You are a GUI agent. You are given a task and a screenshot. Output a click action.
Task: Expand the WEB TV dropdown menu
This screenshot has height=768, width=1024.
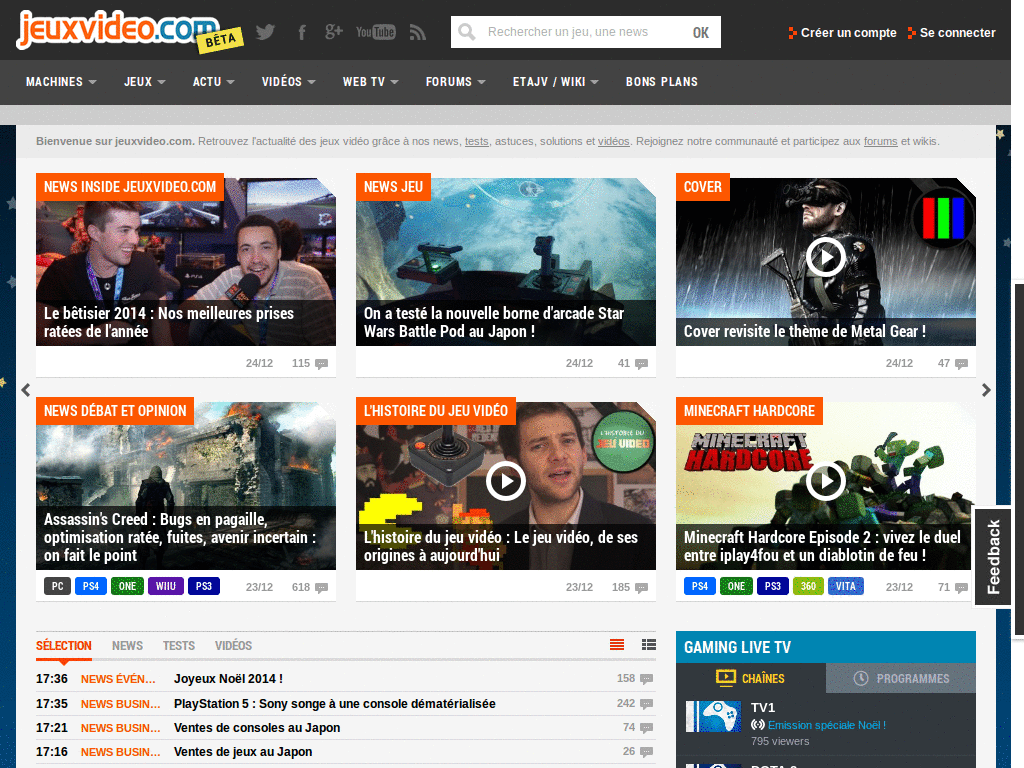[x=370, y=82]
